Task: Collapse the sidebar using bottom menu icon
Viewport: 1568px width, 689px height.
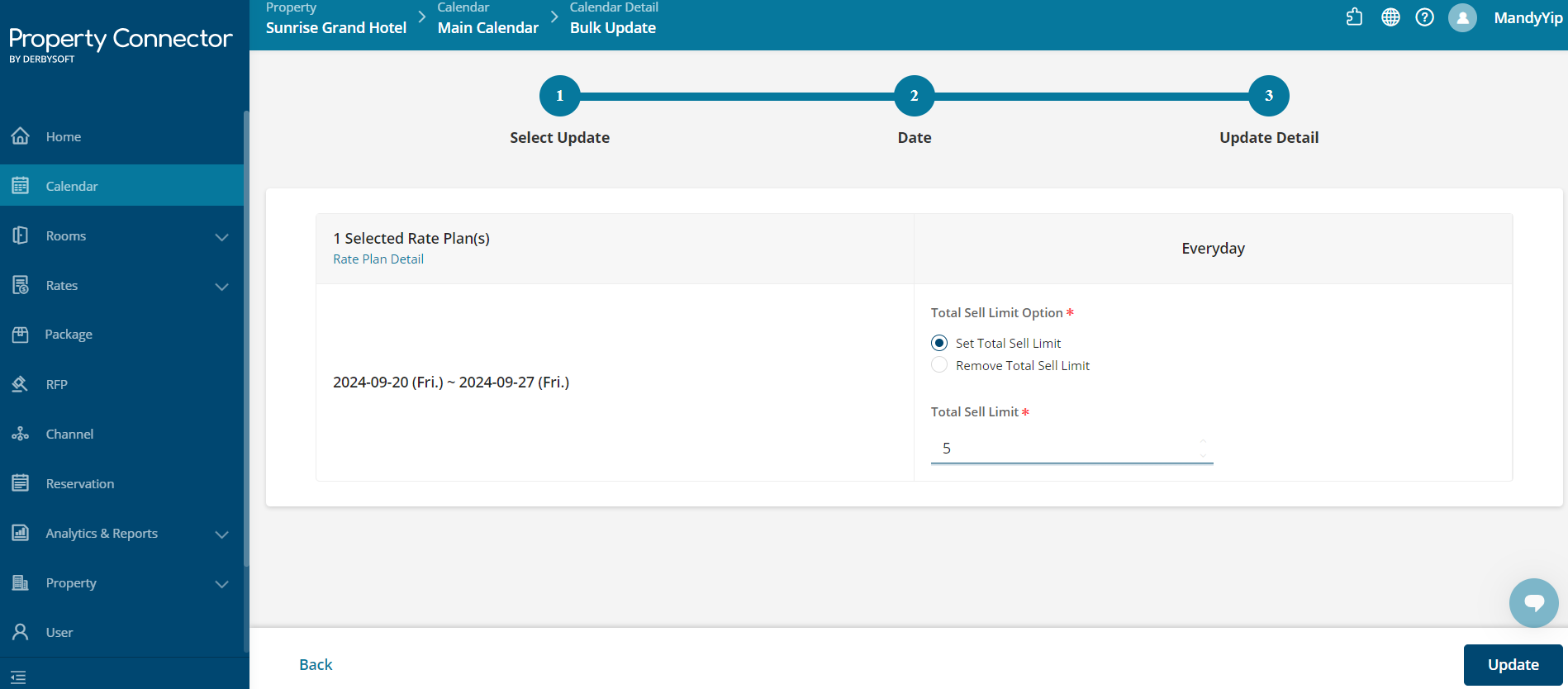Action: tap(18, 677)
